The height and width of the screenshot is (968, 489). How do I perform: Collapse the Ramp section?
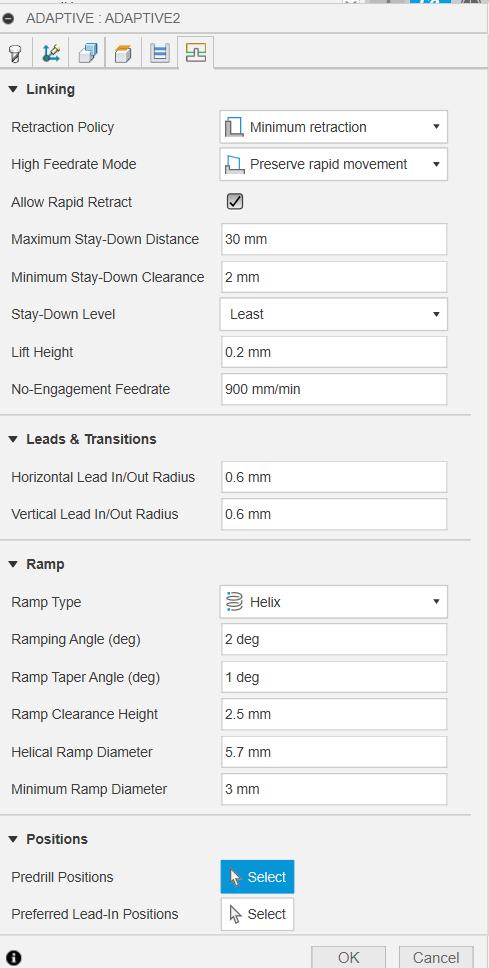(14, 564)
